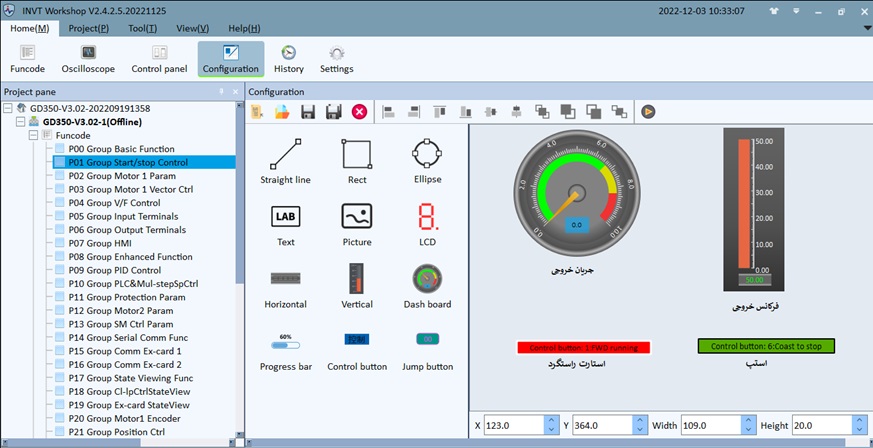This screenshot has width=873, height=448.
Task: Pick the Dash board gauge widget
Action: (427, 287)
